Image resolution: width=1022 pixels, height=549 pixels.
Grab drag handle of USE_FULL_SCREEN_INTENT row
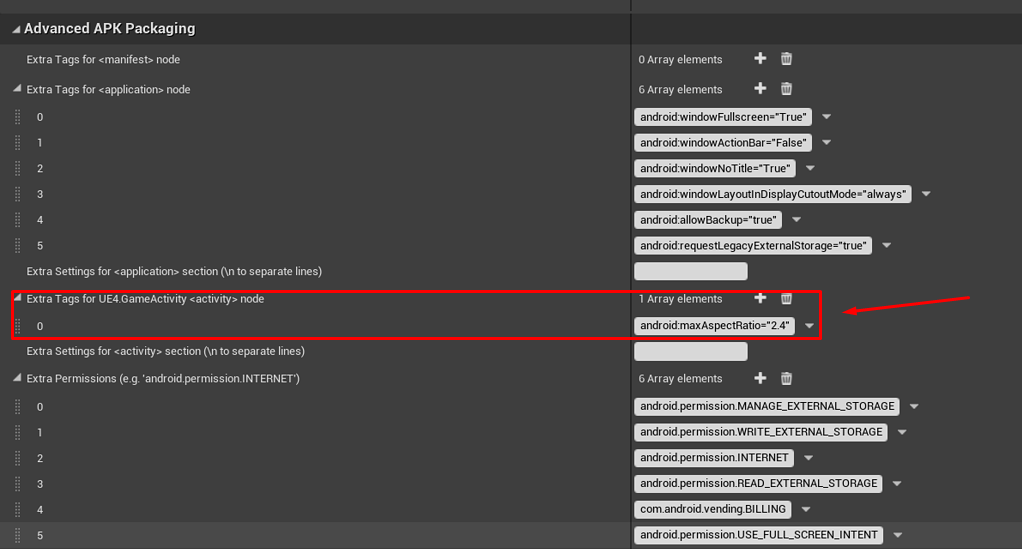click(18, 535)
